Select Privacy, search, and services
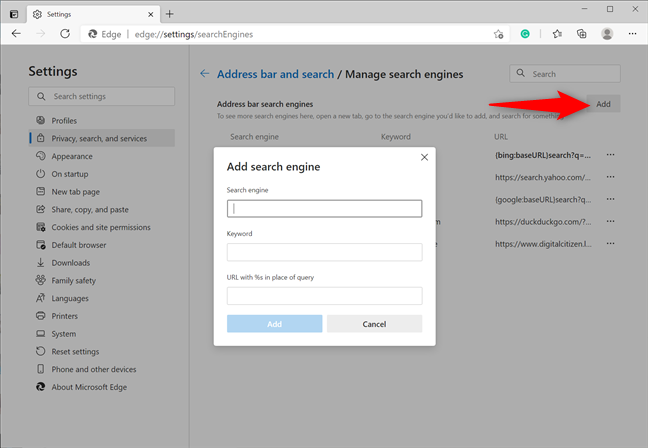 (102, 138)
